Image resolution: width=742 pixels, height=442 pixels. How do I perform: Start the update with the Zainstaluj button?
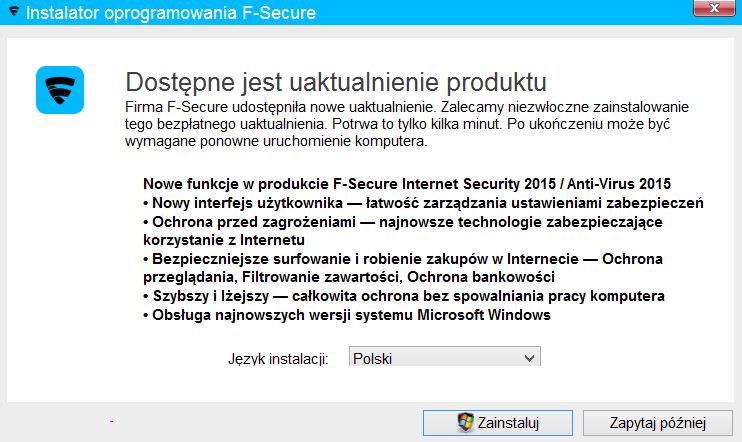pos(498,423)
